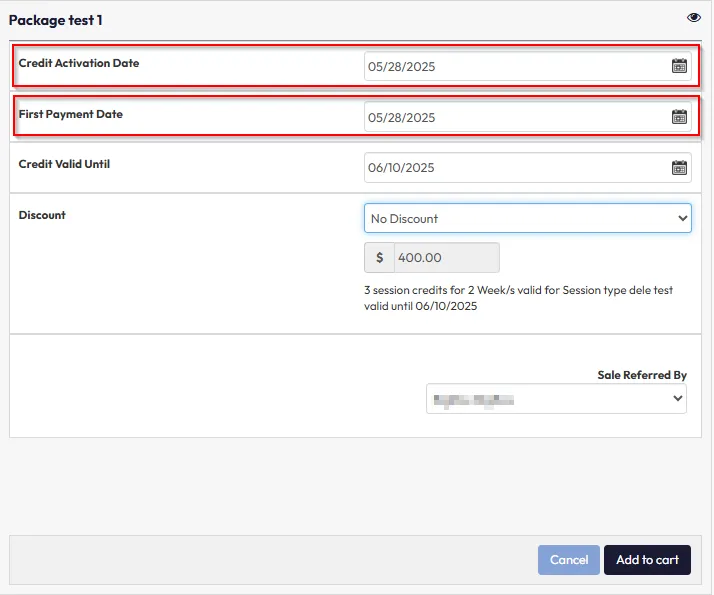The image size is (714, 595).
Task: Click the session credits description text
Action: click(x=519, y=298)
